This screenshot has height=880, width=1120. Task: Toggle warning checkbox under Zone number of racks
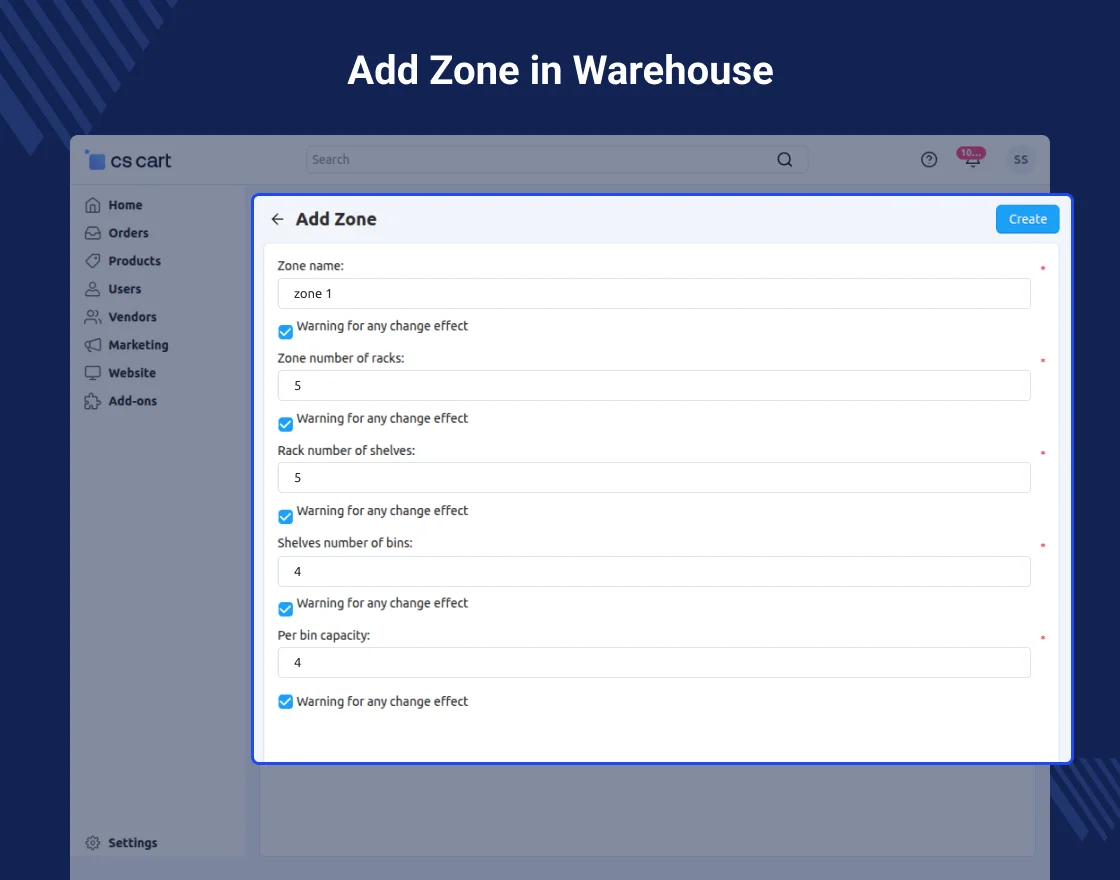[286, 424]
